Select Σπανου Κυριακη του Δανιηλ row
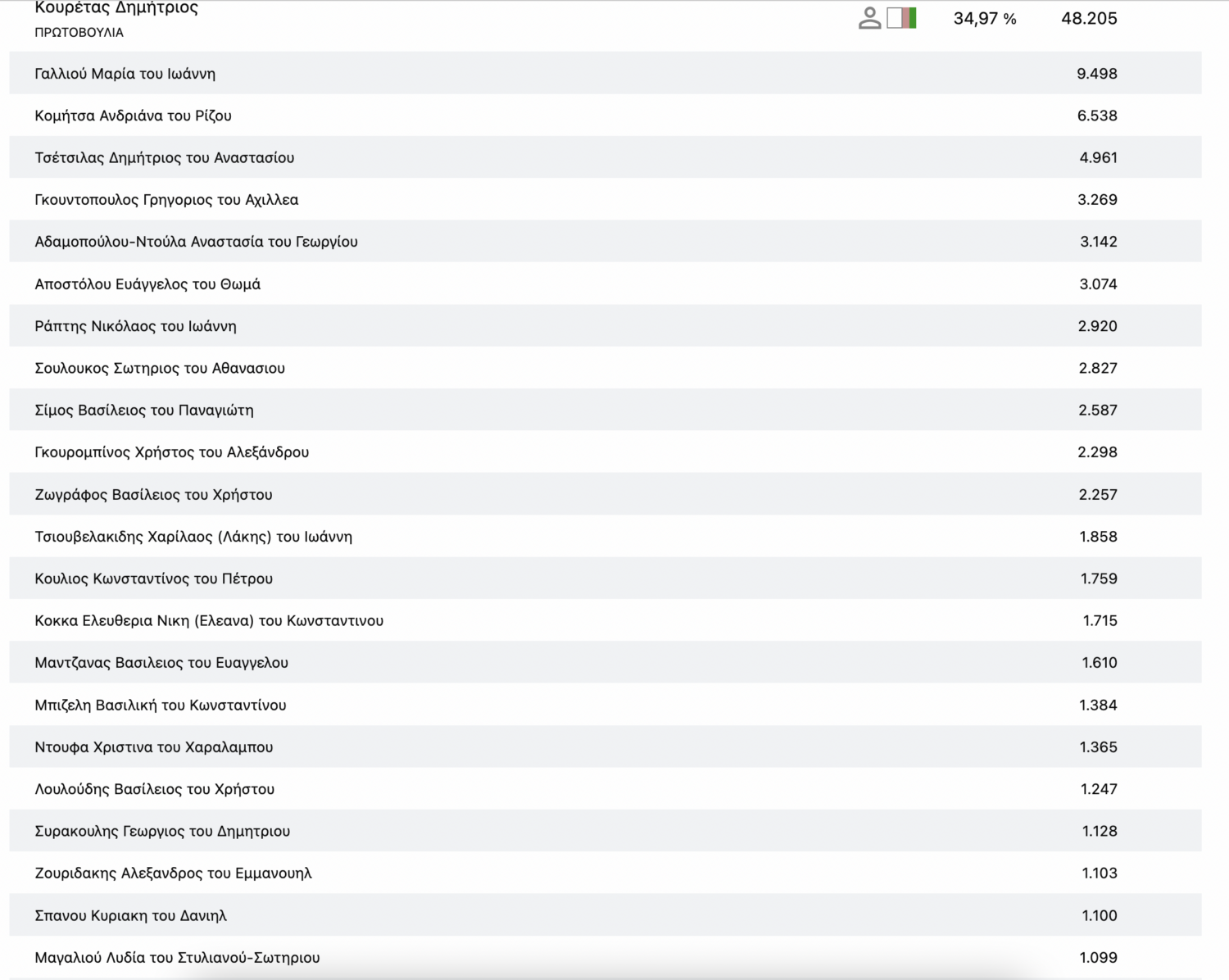 click(130, 916)
